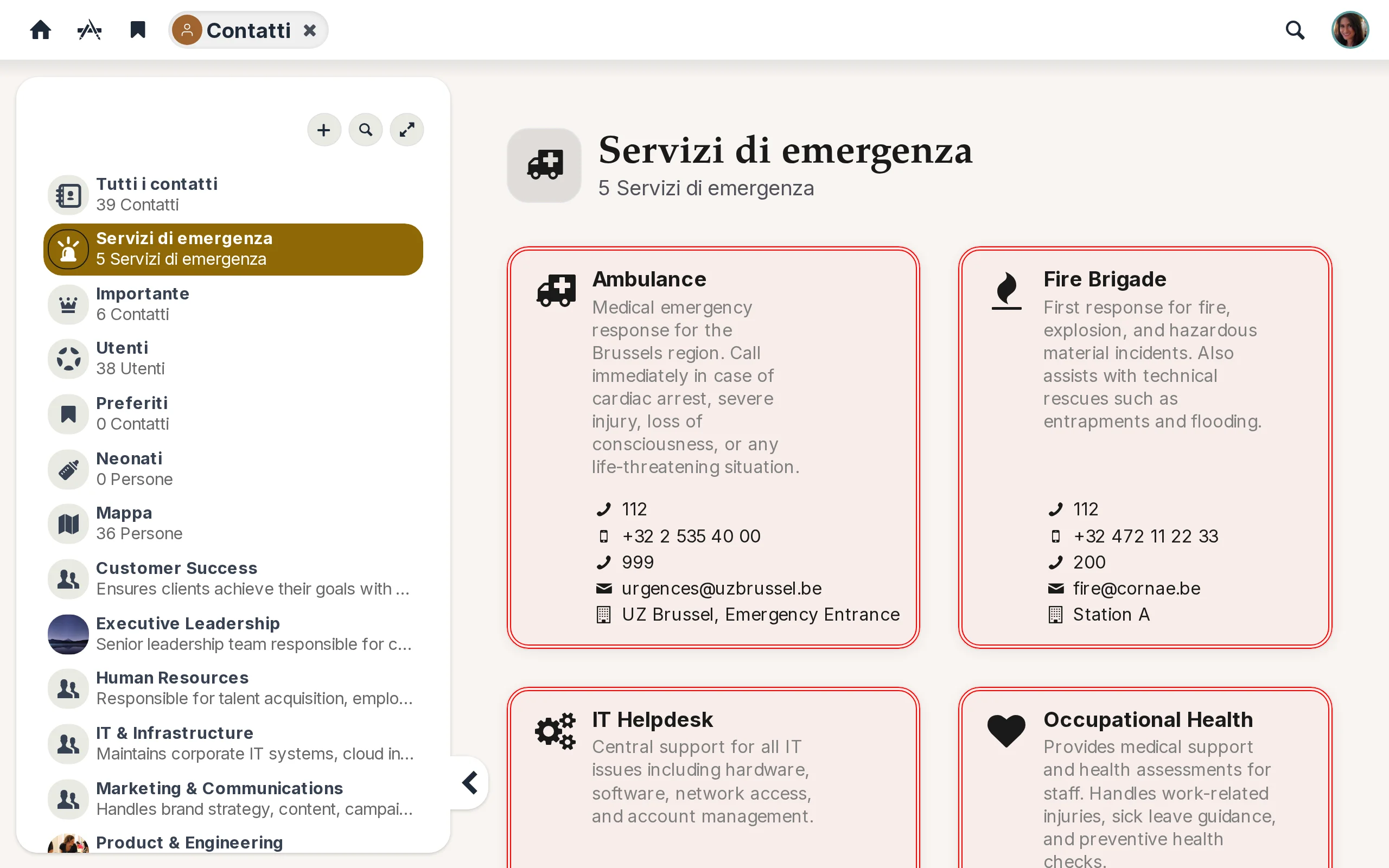Open the bookmarks icon in top bar

pyautogui.click(x=138, y=30)
